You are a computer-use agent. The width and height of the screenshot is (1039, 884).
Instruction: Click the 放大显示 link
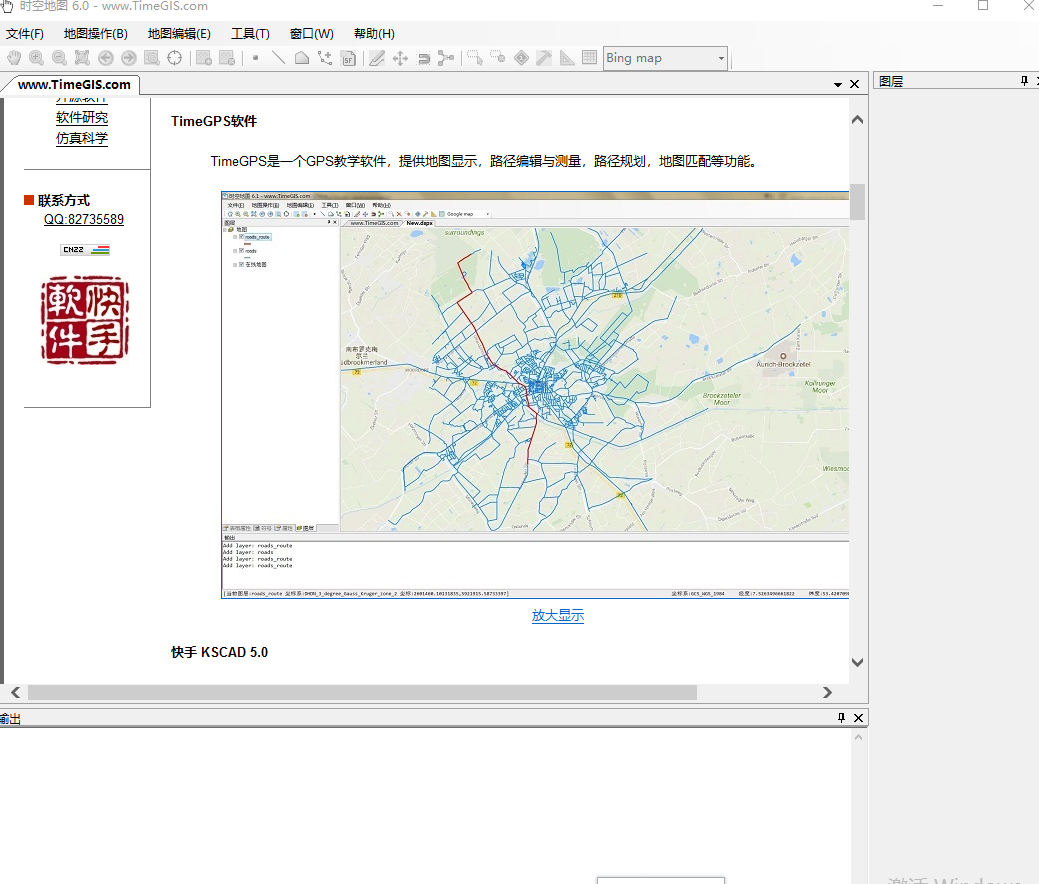(x=558, y=615)
